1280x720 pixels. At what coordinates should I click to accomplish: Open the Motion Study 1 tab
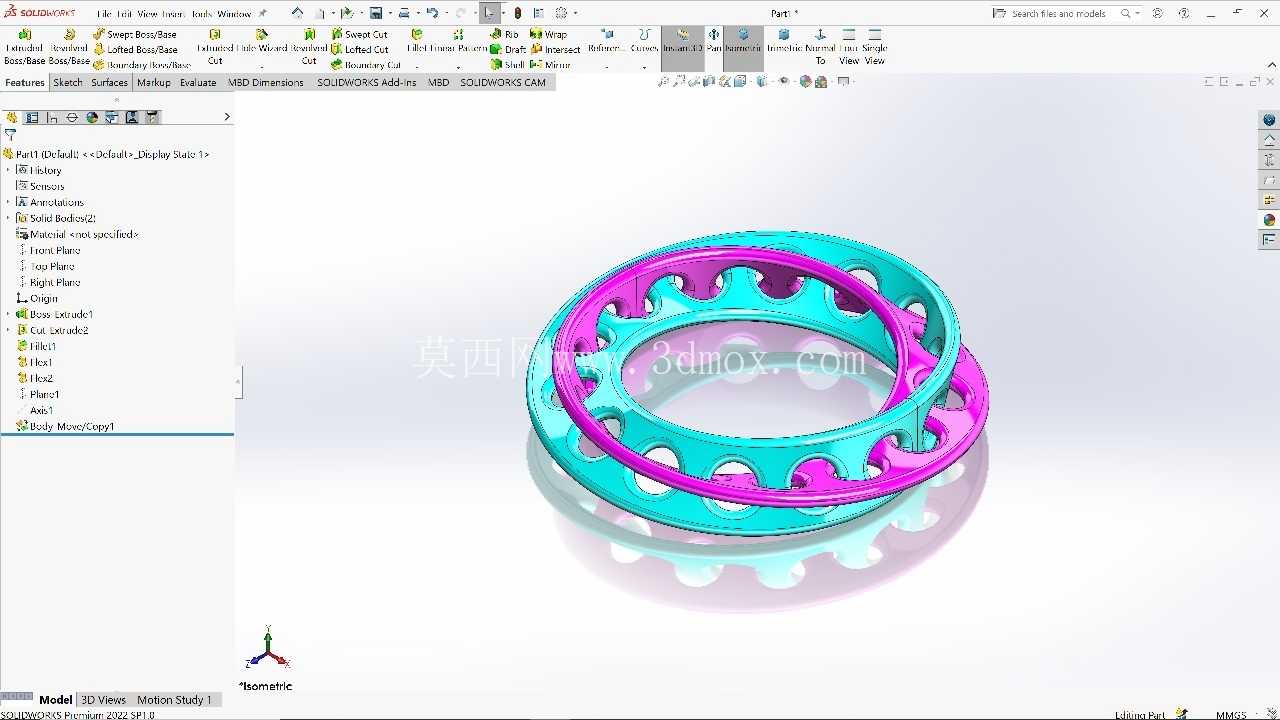coord(174,700)
